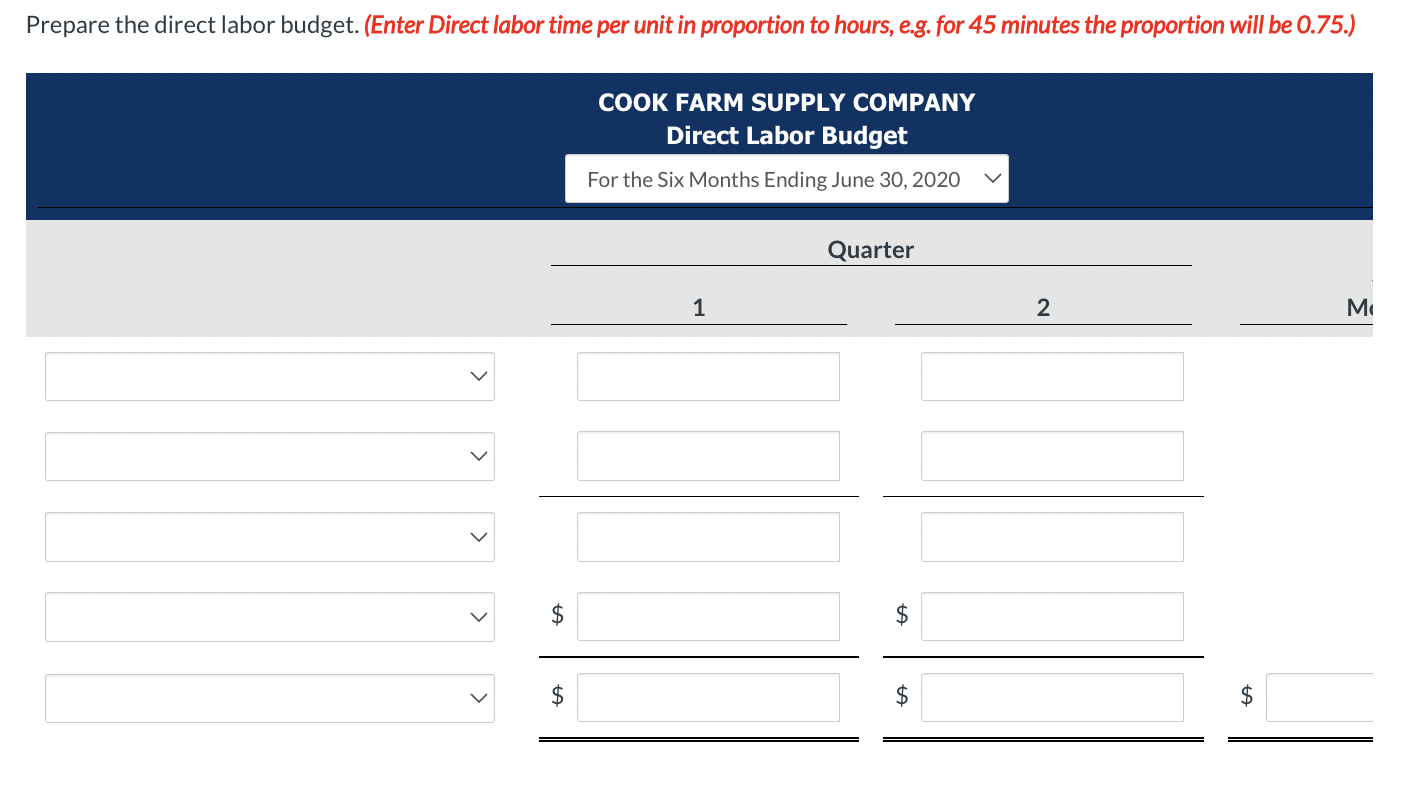Select Quarter 1 third row input field
1406x792 pixels.
point(708,537)
